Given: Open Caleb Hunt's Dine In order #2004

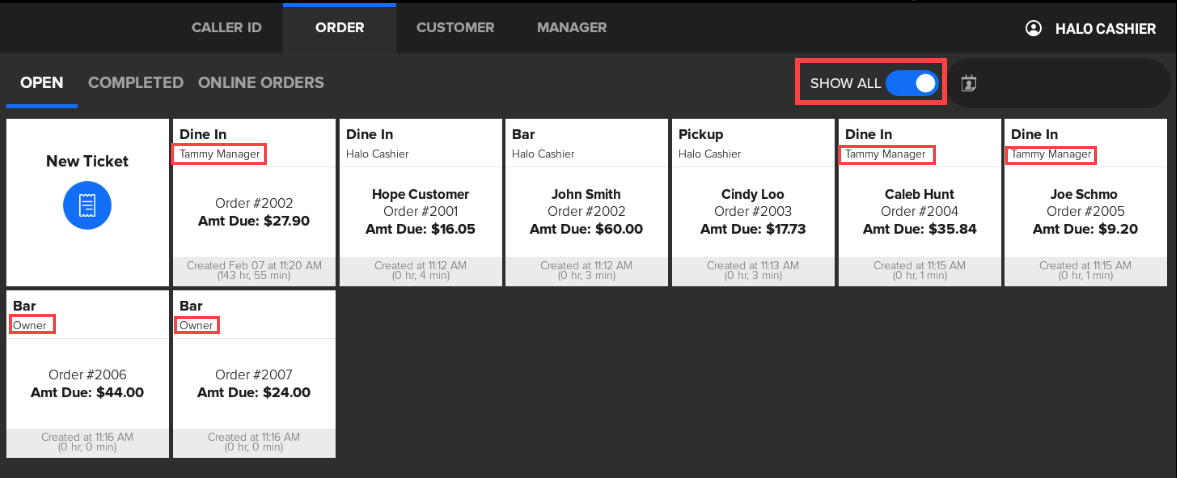Looking at the screenshot, I should point(919,211).
